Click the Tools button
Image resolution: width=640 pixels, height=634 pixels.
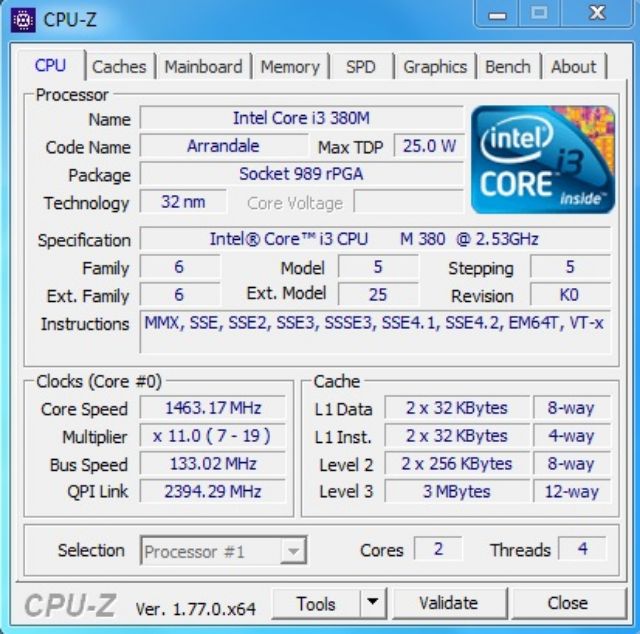[x=316, y=603]
